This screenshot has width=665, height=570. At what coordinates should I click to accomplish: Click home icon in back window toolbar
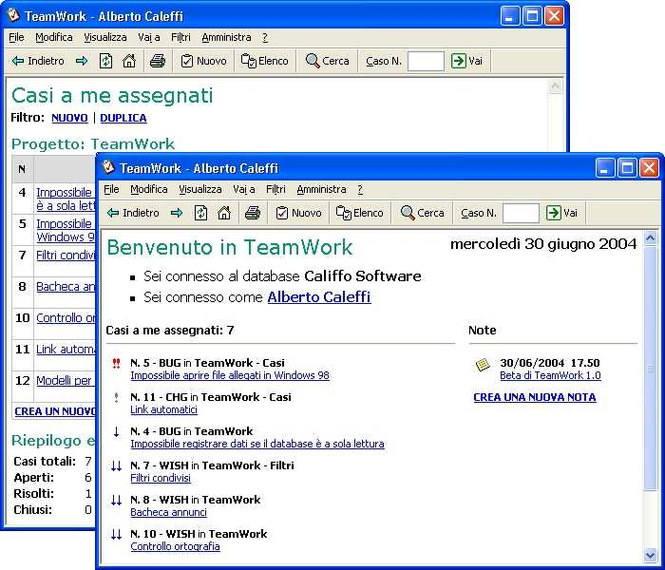click(129, 61)
